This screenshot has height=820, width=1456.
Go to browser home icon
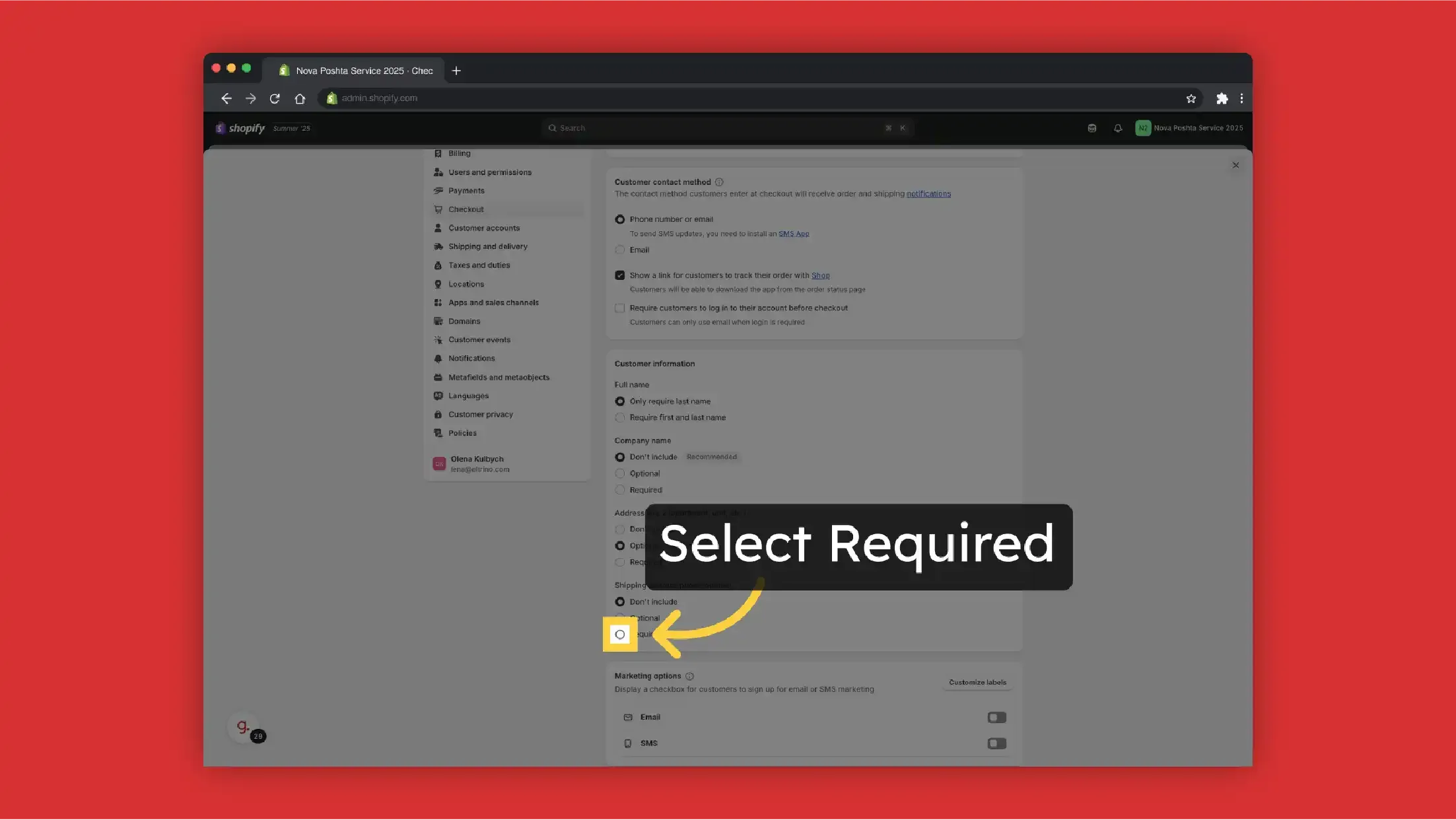(x=300, y=98)
